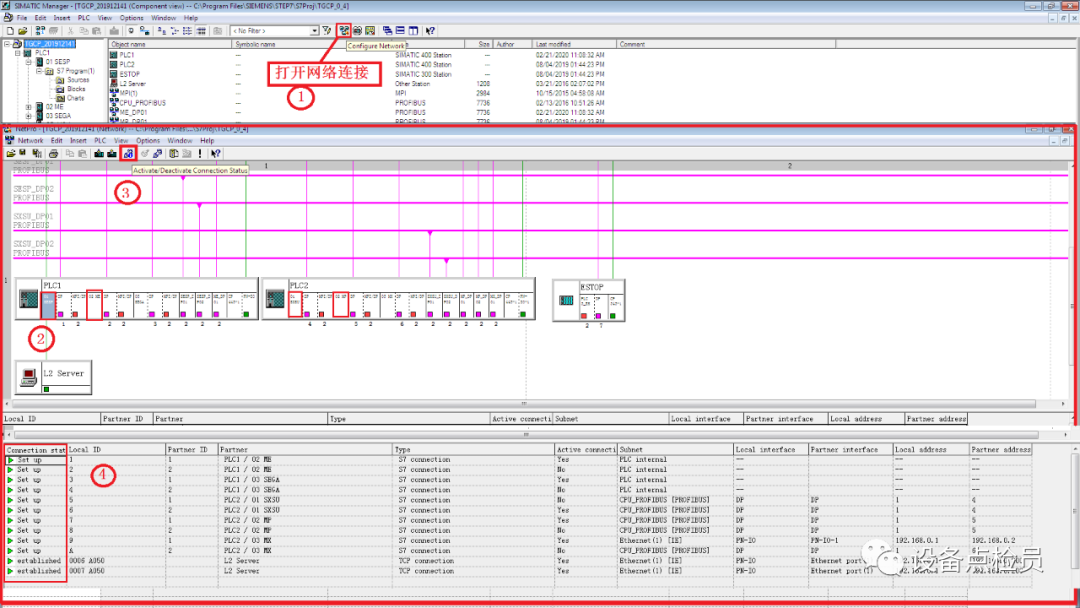Viewport: 1080px width, 608px height.
Task: Click the filter funnel icon beside No Filter
Action: pos(326,31)
